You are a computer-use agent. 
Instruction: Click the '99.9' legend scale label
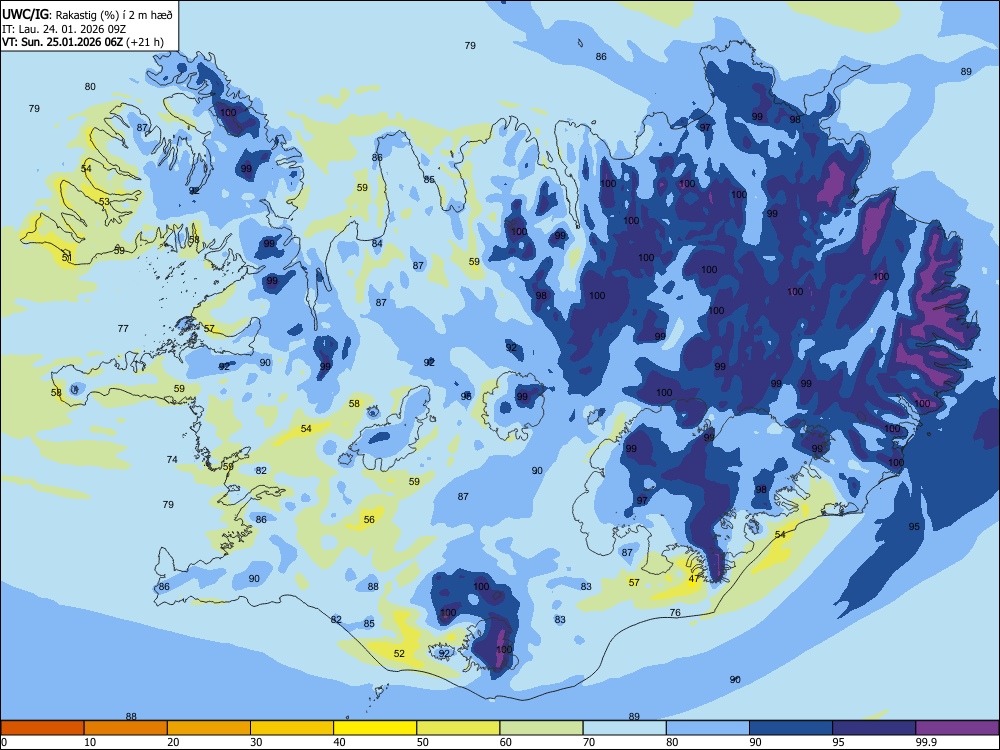[x=925, y=742]
